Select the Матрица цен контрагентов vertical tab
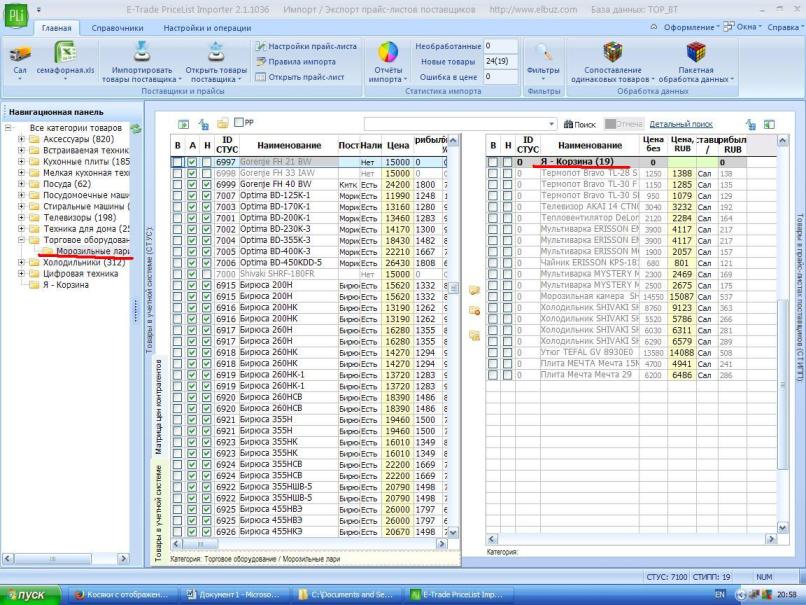This screenshot has width=806, height=605. 158,407
